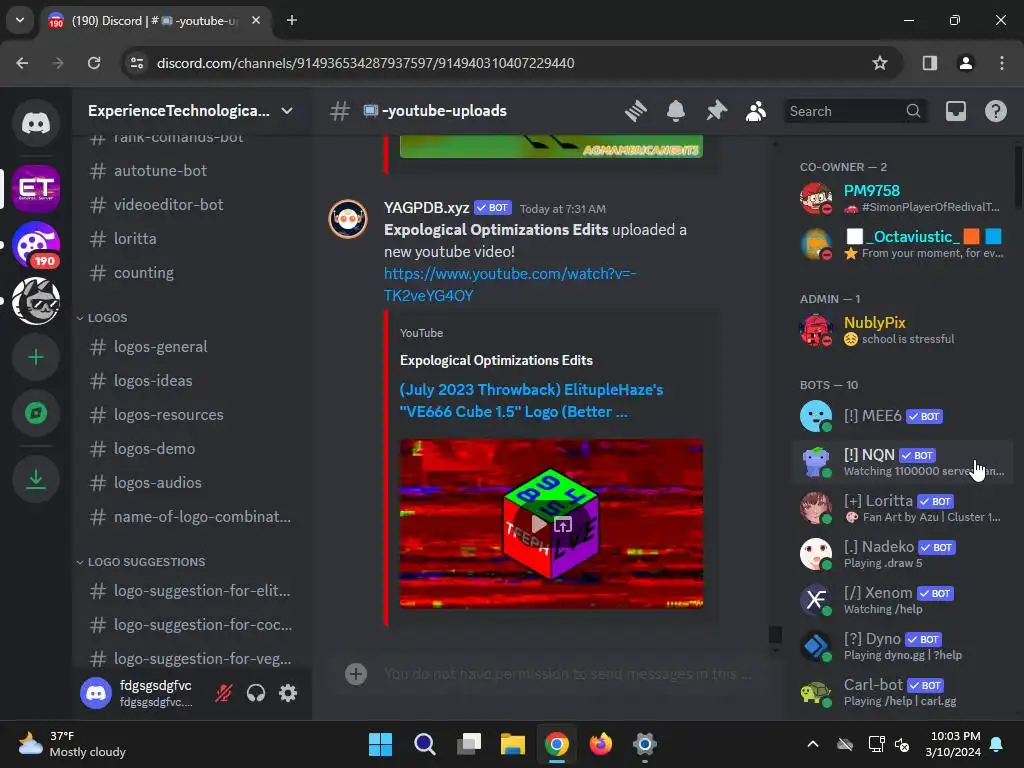1024x768 pixels.
Task: Select member PM9758
Action: 901,198
